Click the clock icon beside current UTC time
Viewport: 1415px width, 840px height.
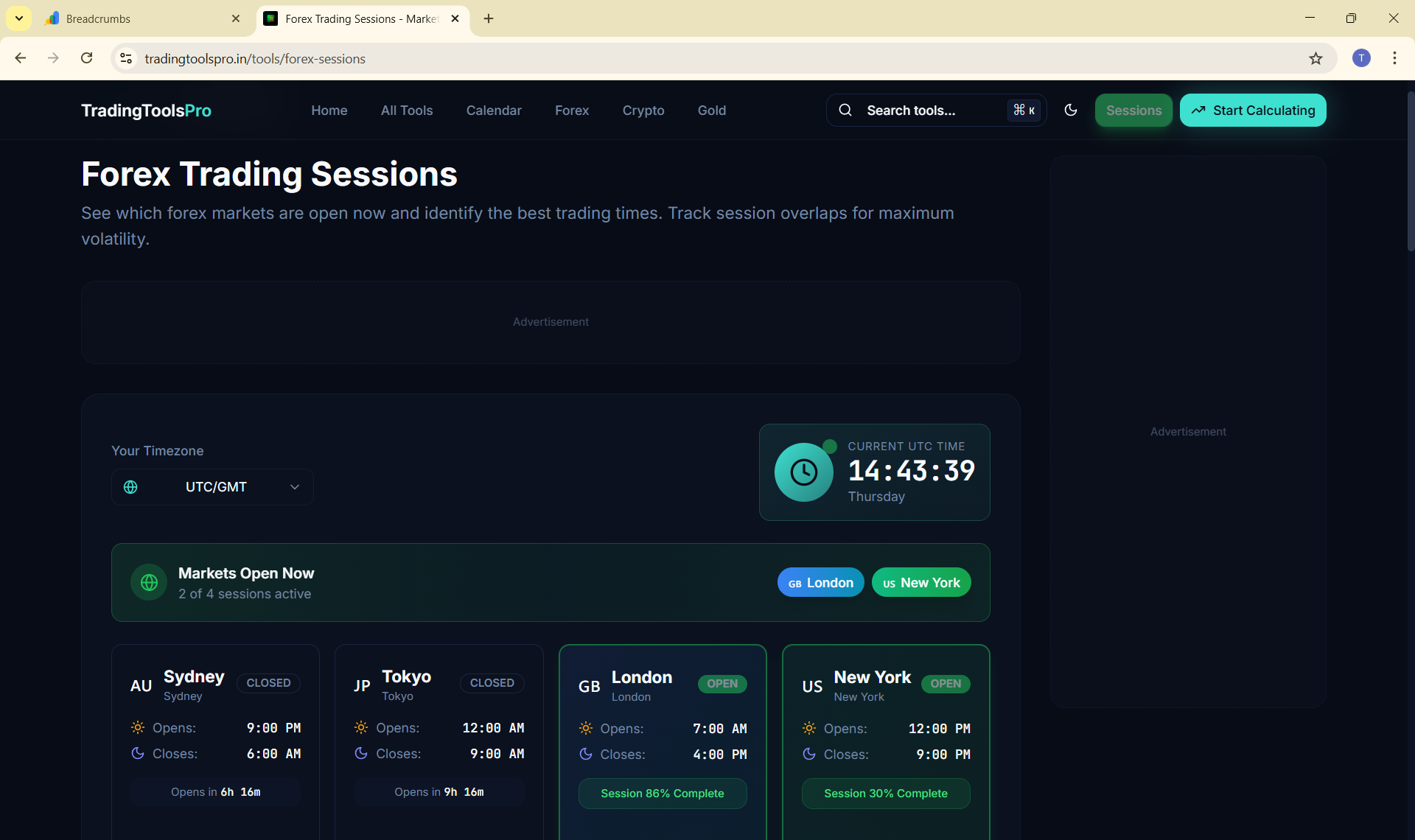(x=803, y=472)
